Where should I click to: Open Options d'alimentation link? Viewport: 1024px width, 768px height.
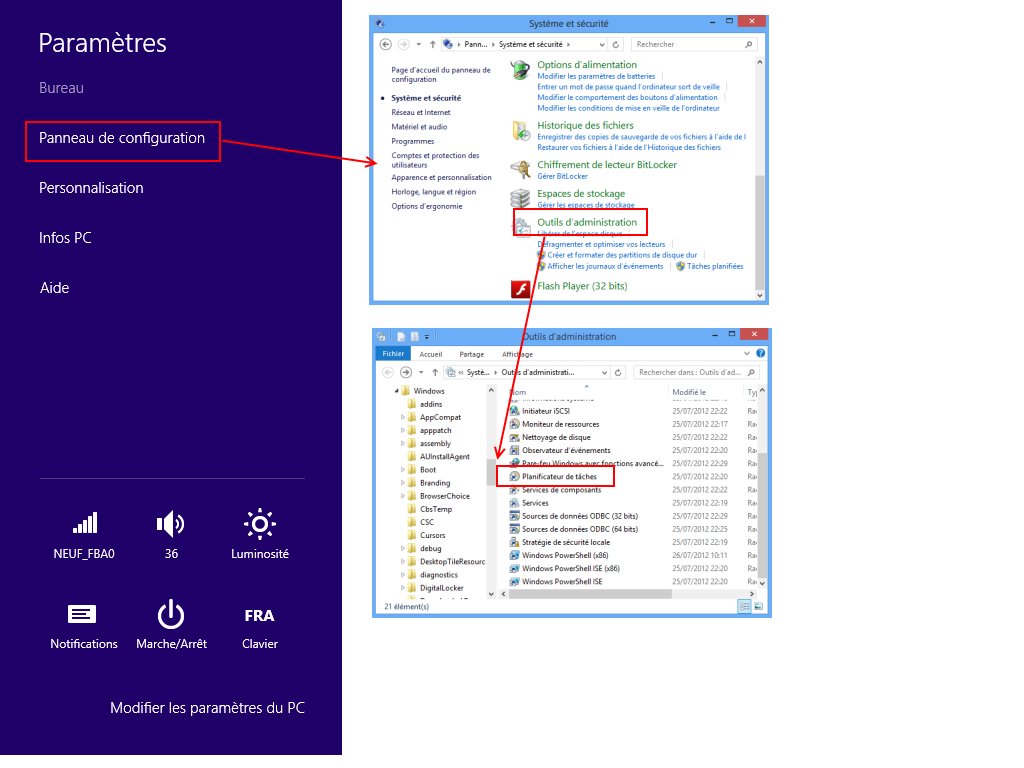[x=586, y=65]
